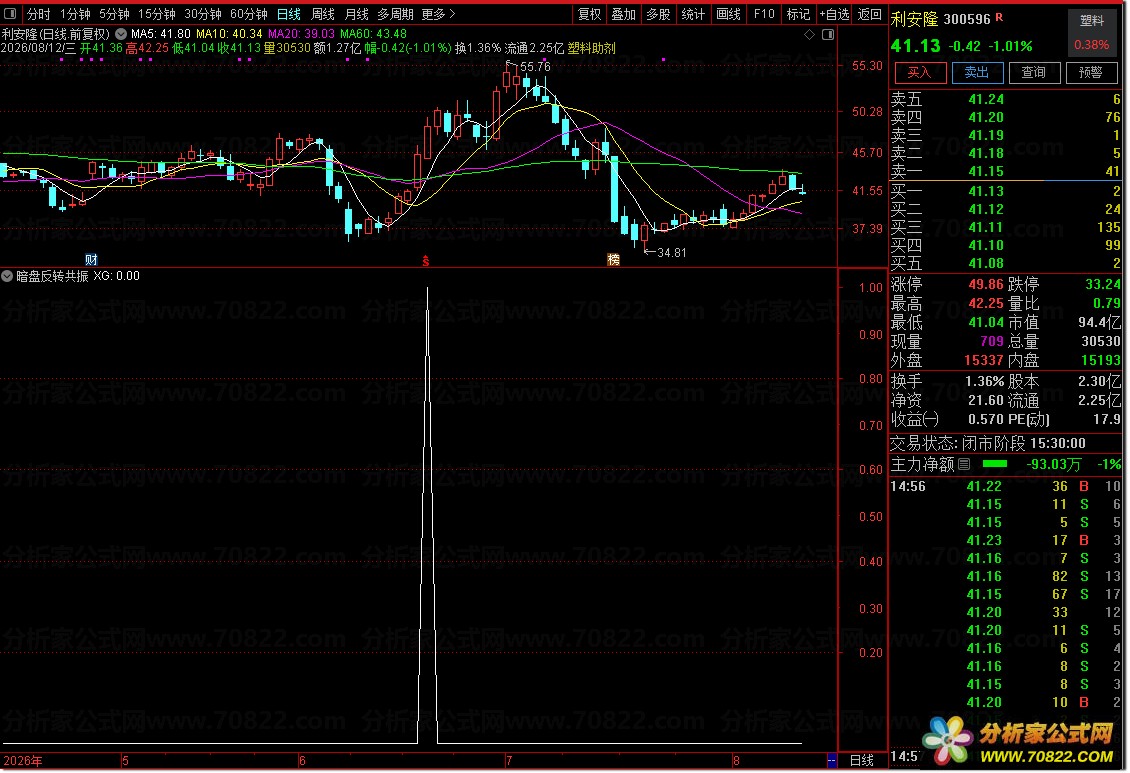The width and height of the screenshot is (1130, 773).
Task: Click the 2026年 label on the timeline
Action: 23,761
